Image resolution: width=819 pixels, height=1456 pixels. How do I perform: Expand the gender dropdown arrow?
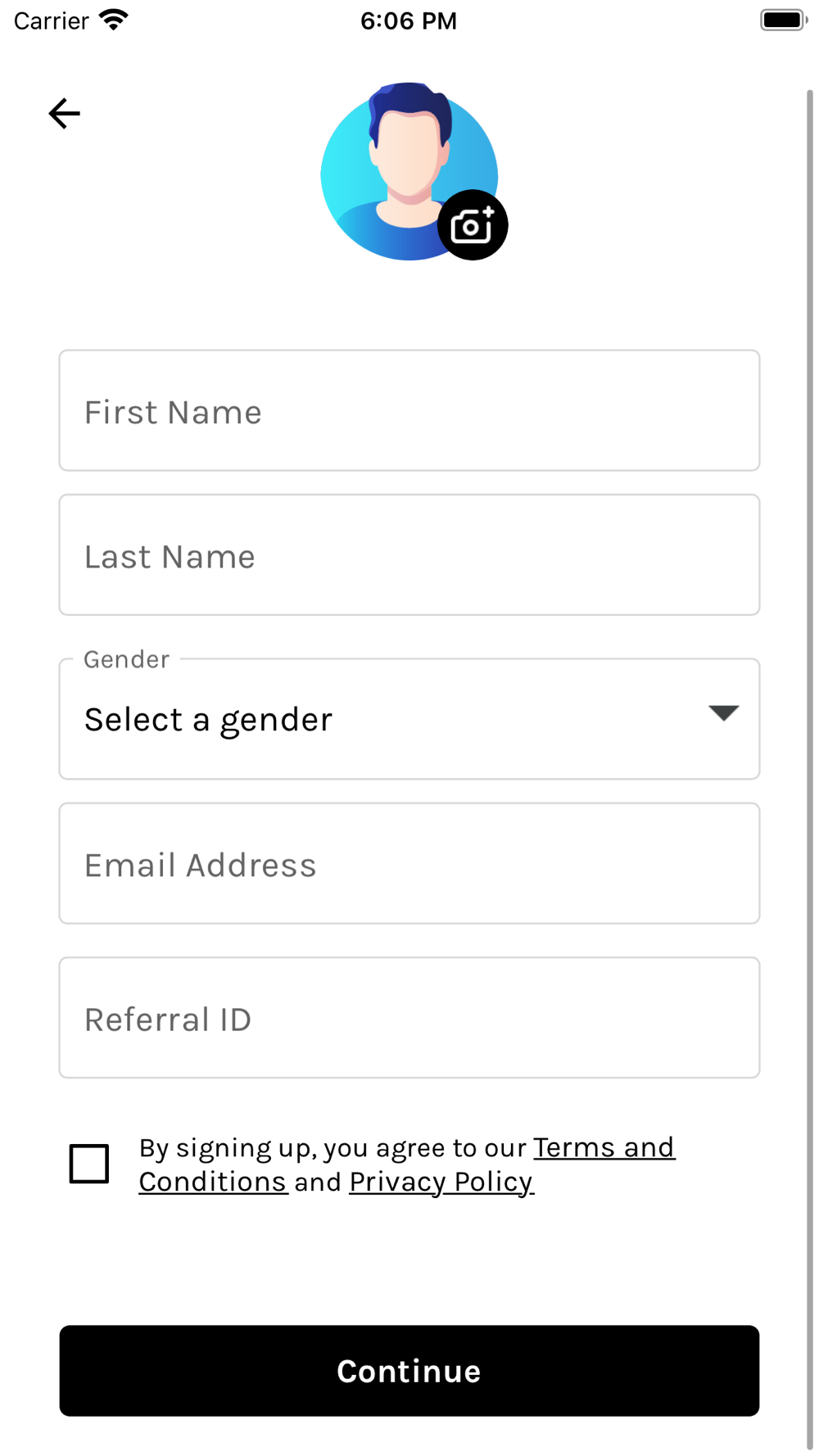point(723,713)
